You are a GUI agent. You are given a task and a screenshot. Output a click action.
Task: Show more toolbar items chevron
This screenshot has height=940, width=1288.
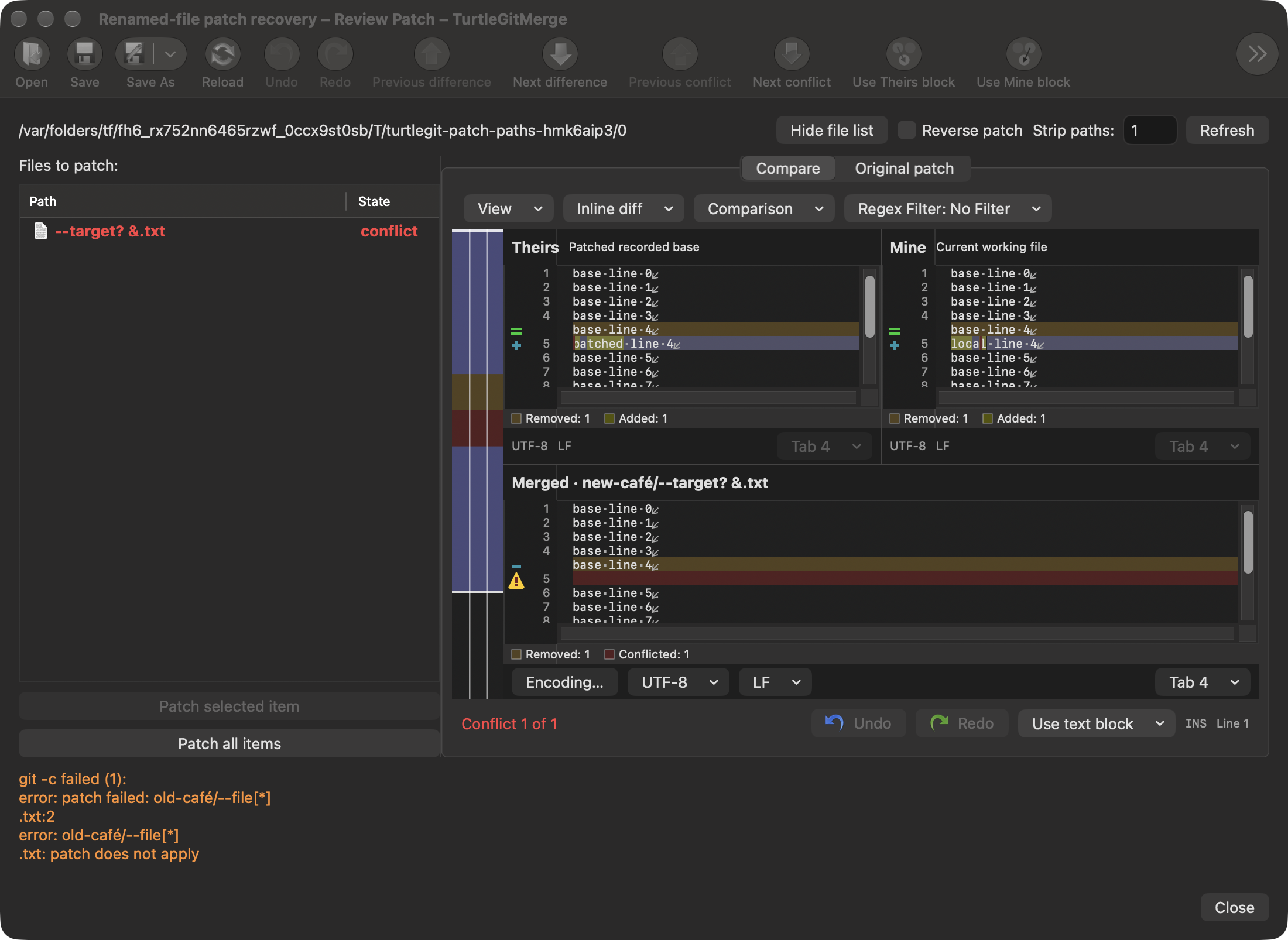(1256, 54)
